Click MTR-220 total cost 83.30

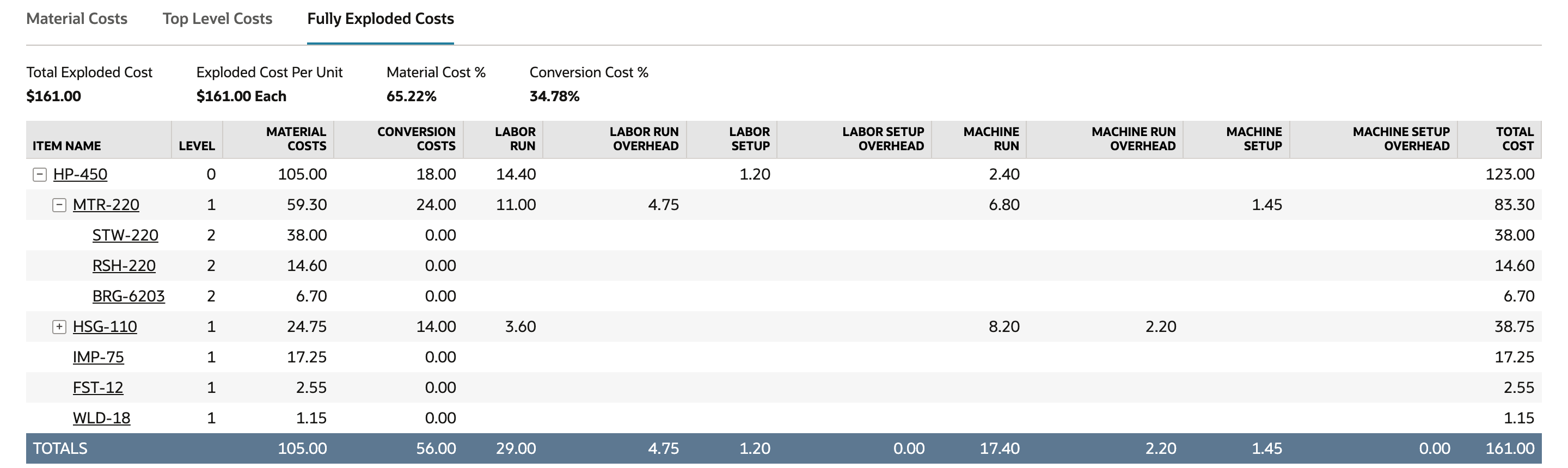(1515, 205)
